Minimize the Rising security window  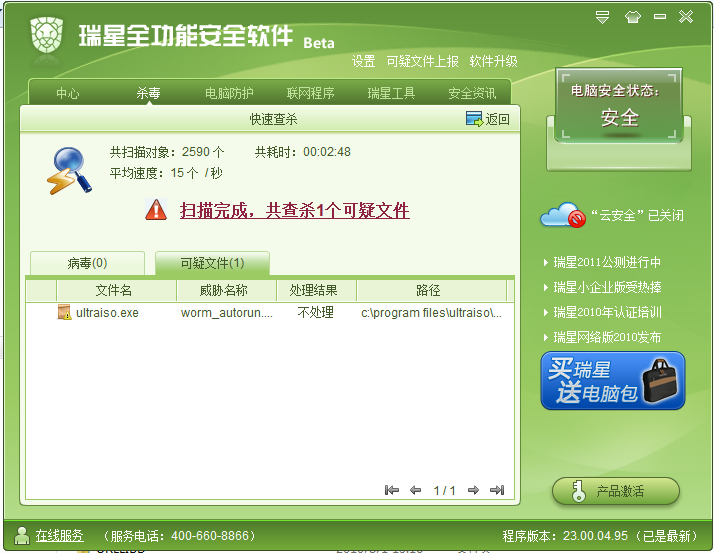pos(660,17)
